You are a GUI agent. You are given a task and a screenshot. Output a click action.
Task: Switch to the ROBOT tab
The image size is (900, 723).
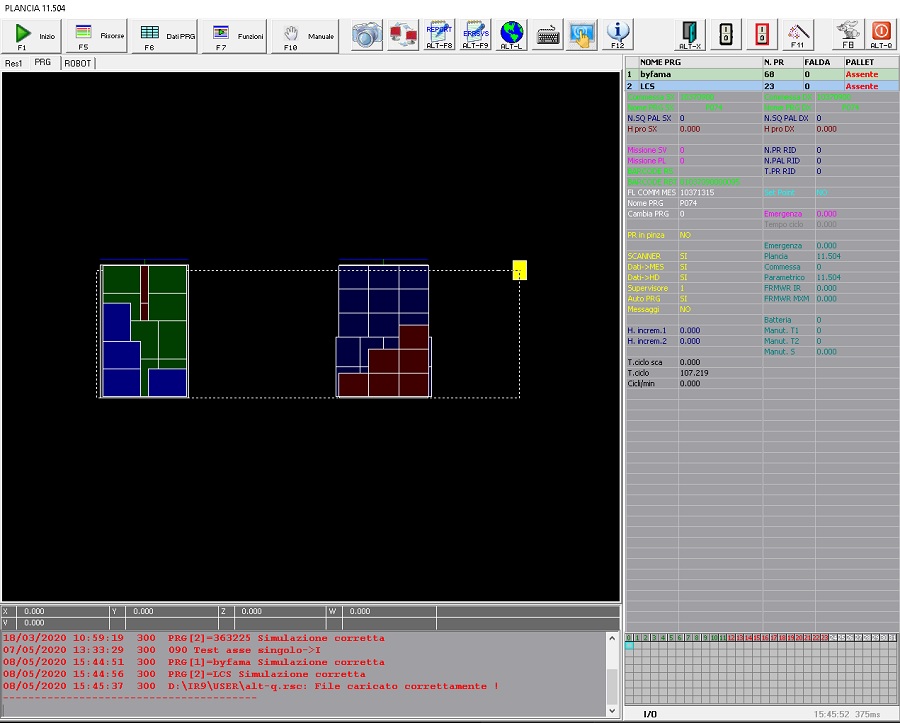point(77,62)
